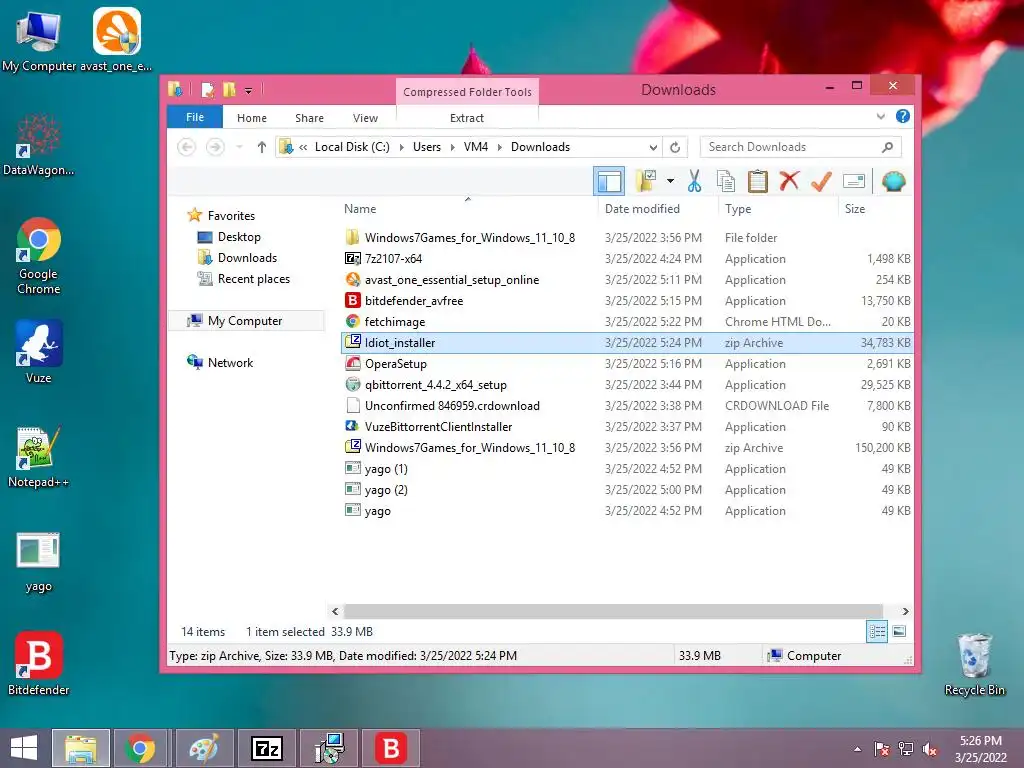This screenshot has width=1024, height=768.
Task: Click the Cut scissors toolbar icon
Action: (694, 182)
